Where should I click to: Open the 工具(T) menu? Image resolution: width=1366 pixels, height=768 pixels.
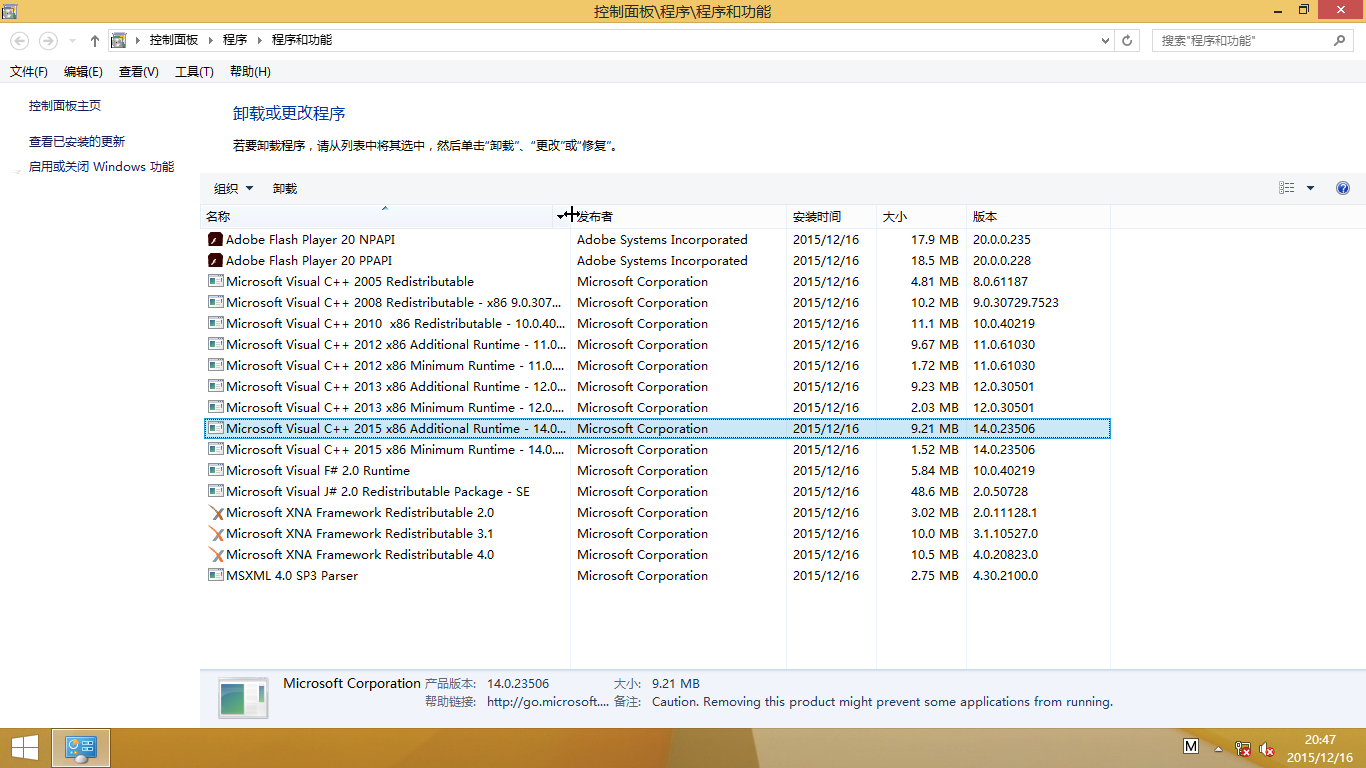[x=194, y=72]
